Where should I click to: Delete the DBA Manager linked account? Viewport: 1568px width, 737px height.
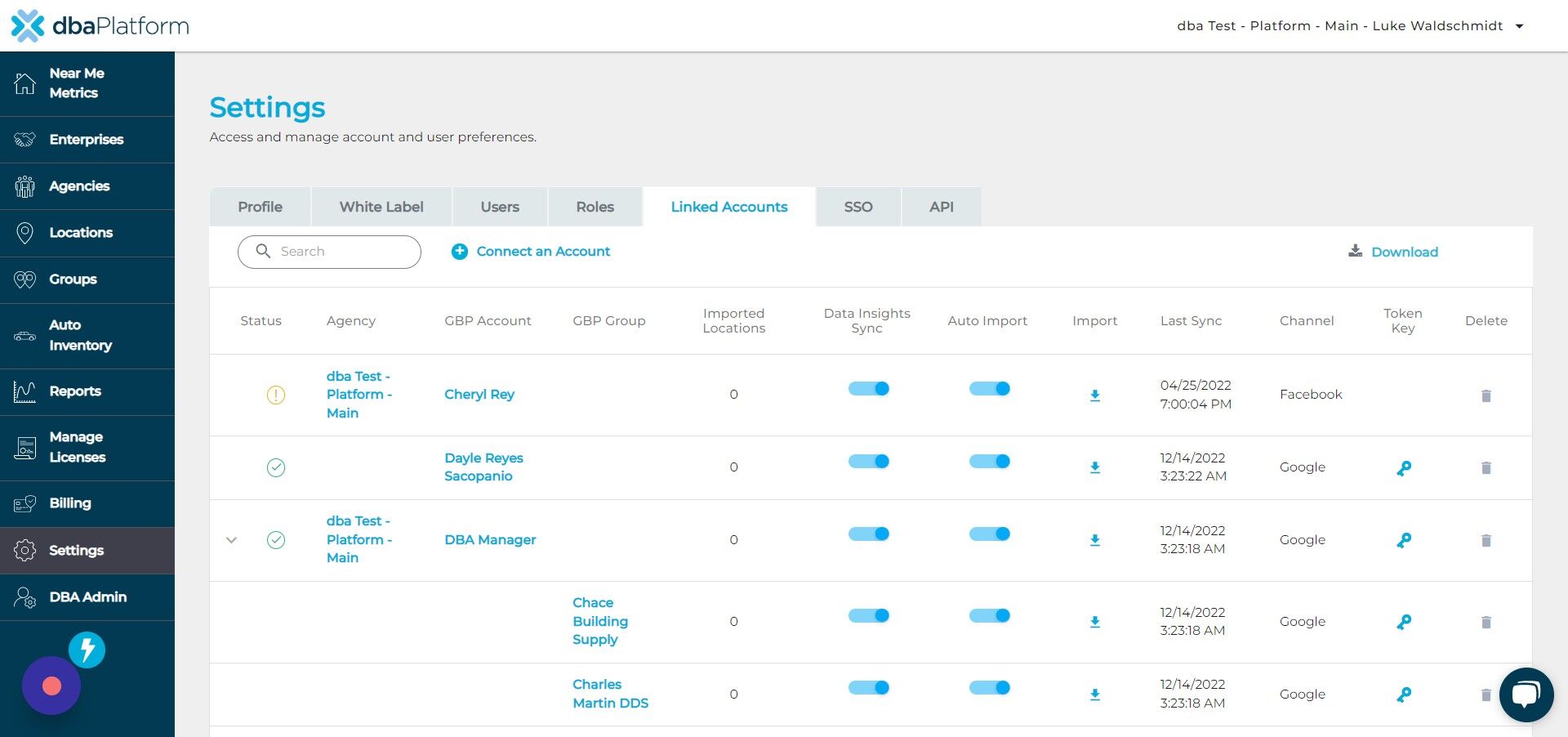coord(1486,540)
